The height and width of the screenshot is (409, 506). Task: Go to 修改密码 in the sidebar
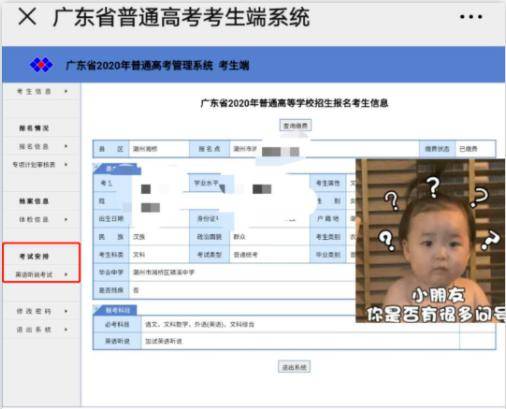34,311
